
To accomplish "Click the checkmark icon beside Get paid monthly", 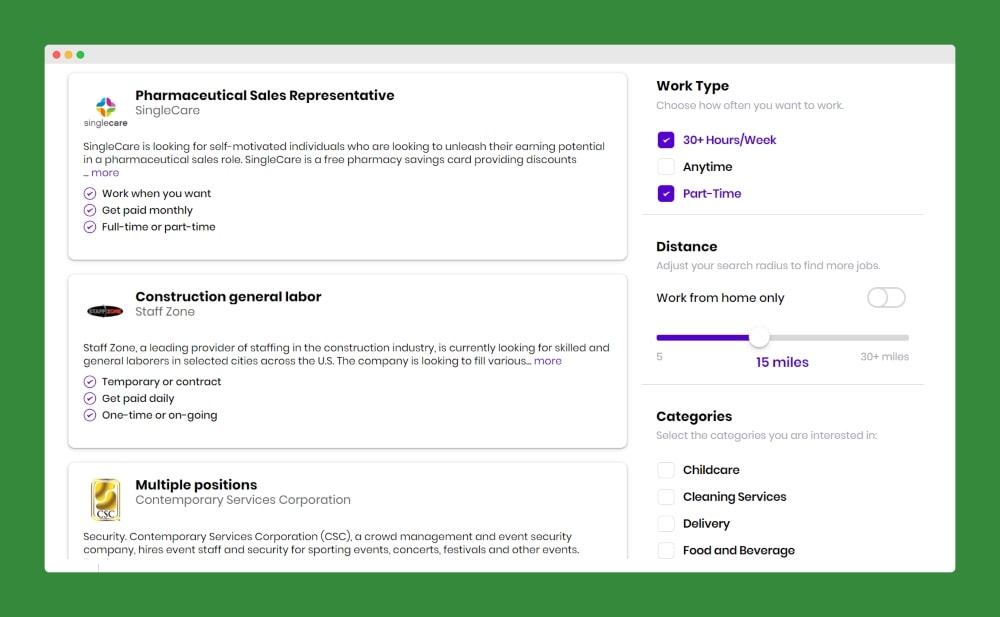I will coord(90,211).
